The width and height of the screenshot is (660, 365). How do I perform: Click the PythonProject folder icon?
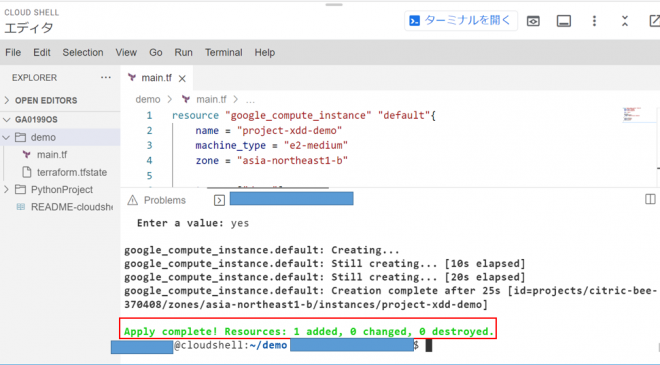pos(20,189)
